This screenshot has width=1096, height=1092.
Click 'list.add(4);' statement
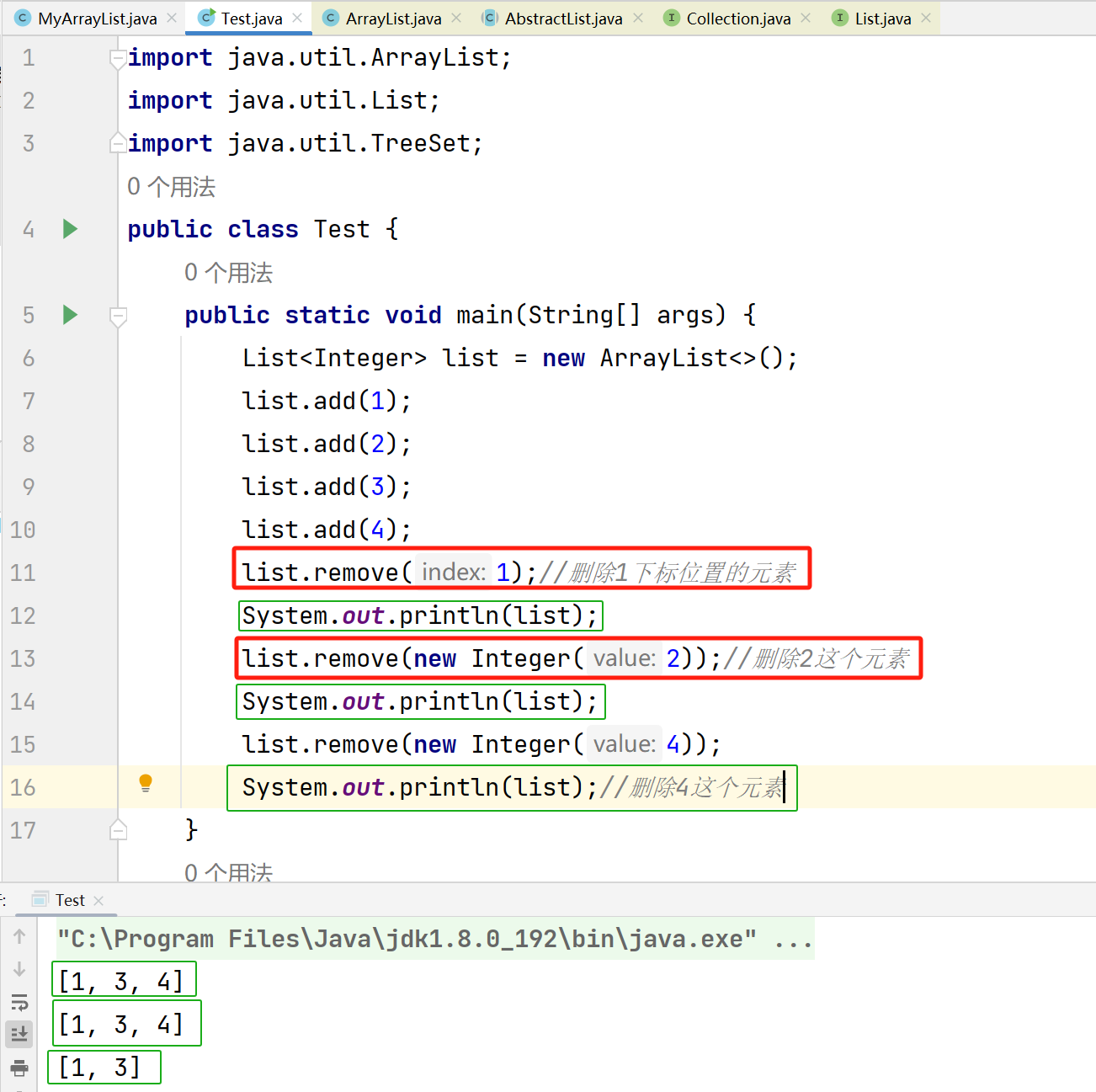point(327,530)
